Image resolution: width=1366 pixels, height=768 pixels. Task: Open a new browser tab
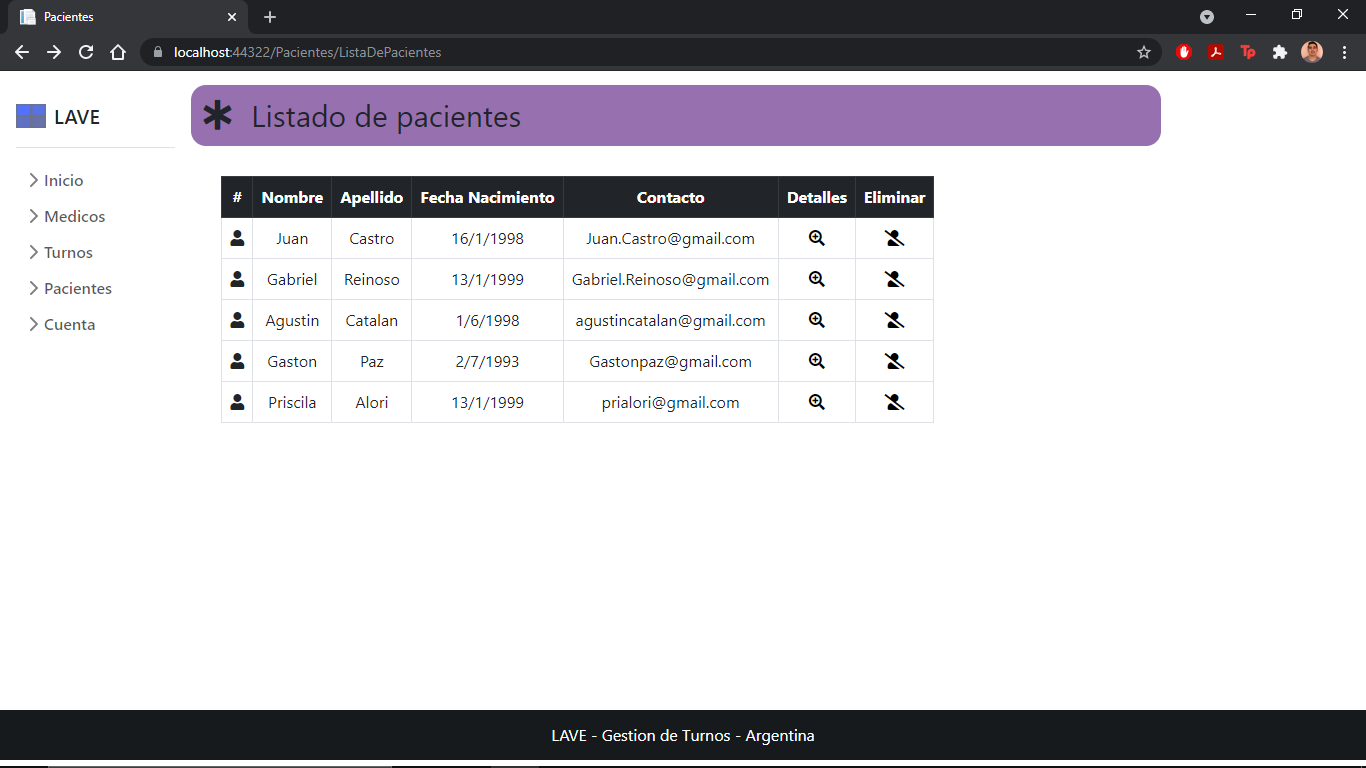point(270,17)
